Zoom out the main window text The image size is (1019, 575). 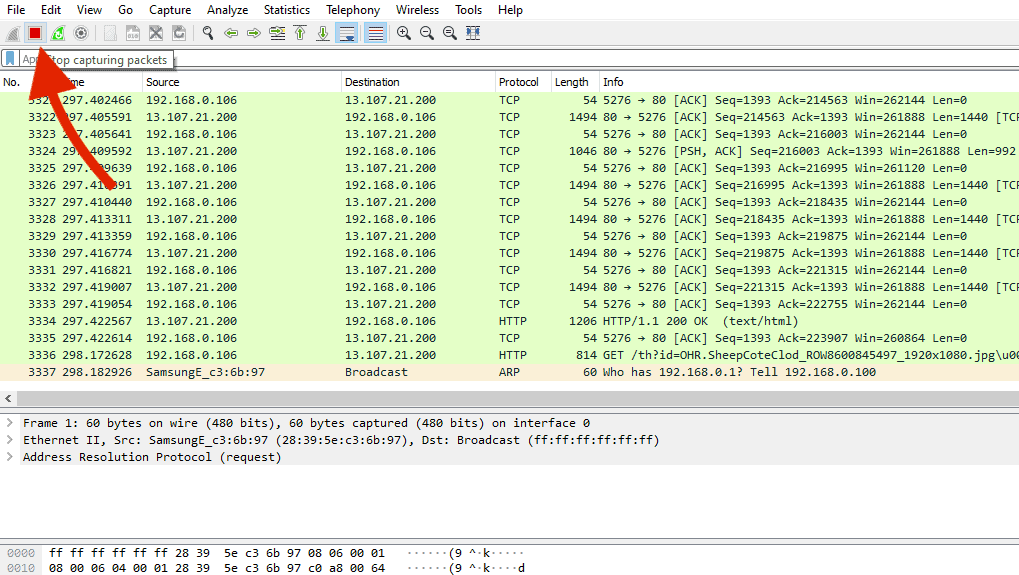[426, 33]
